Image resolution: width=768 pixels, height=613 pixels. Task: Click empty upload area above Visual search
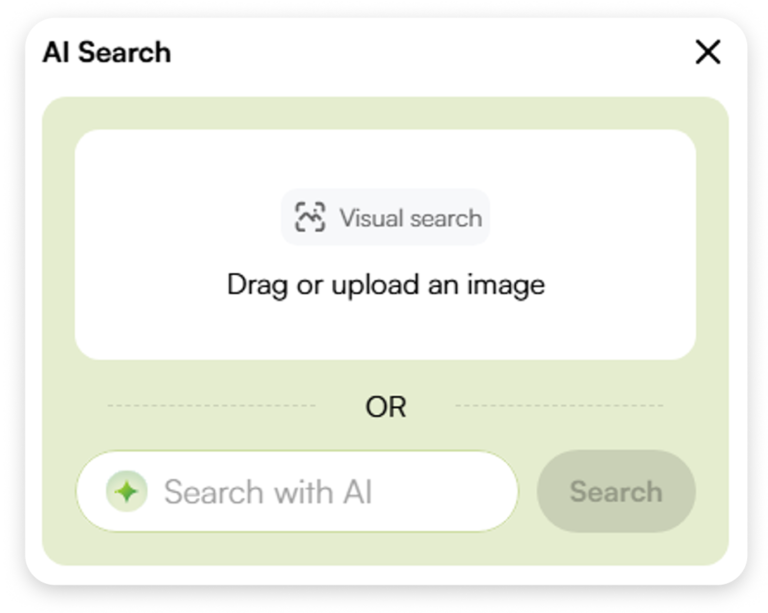(x=385, y=158)
